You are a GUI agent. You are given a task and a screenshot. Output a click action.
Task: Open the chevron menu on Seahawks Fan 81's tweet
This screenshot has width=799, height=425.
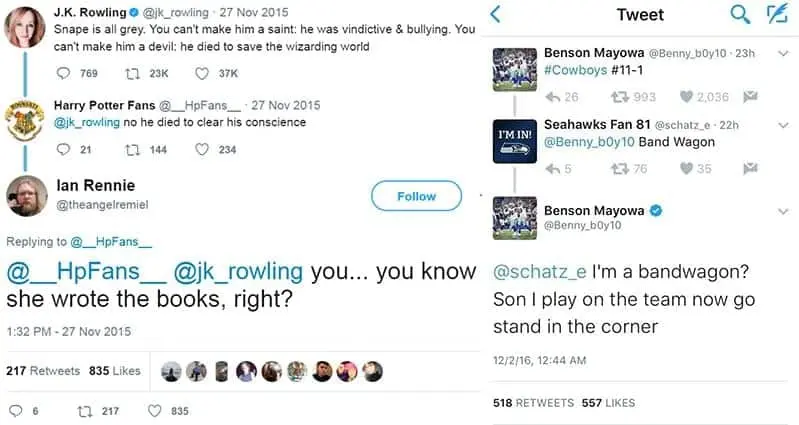(782, 125)
